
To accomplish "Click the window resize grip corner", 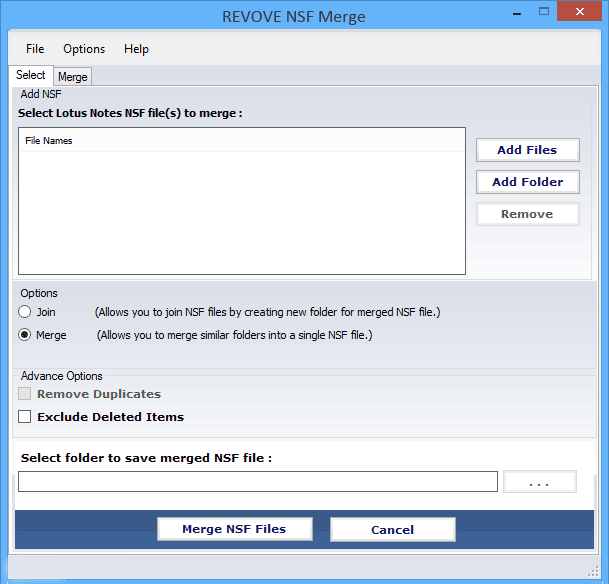I will [x=593, y=572].
